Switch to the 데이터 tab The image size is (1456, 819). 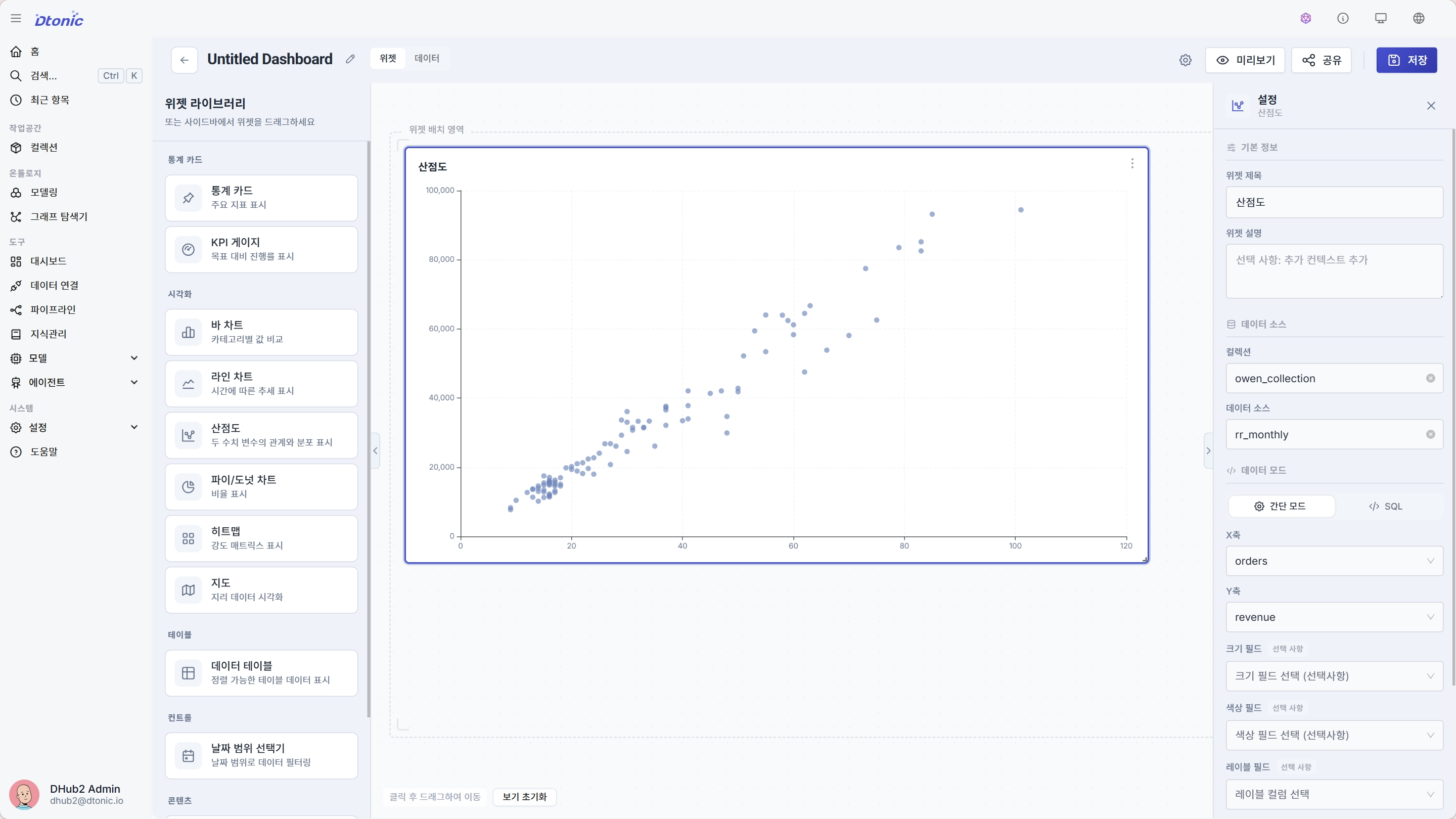pyautogui.click(x=427, y=58)
